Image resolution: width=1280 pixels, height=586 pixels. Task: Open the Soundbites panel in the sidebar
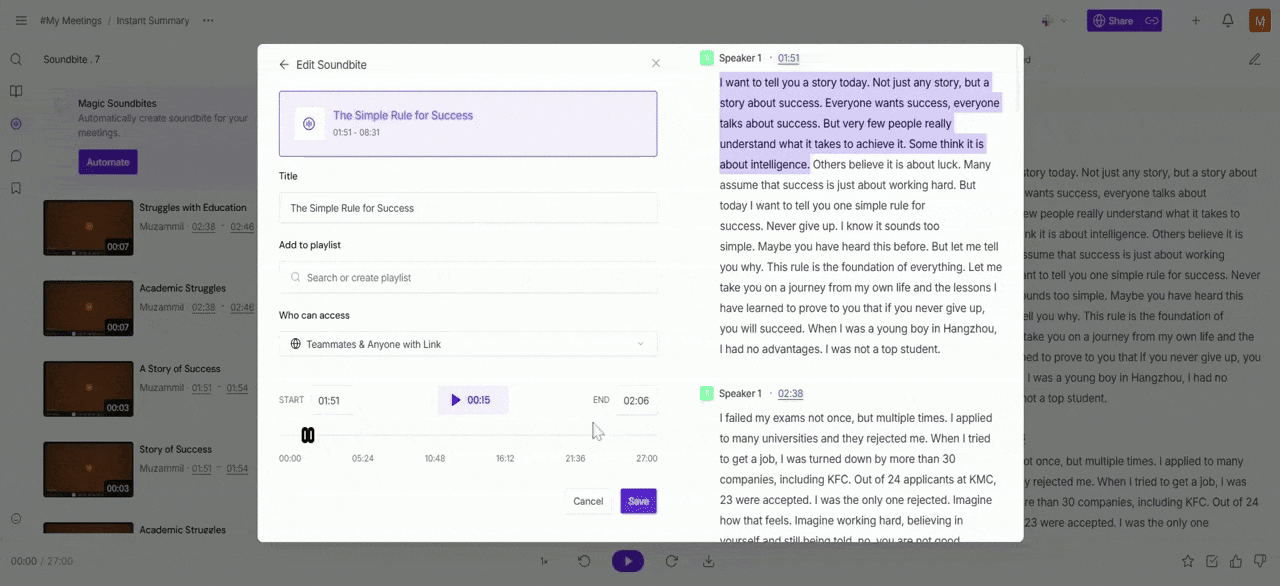pos(16,124)
